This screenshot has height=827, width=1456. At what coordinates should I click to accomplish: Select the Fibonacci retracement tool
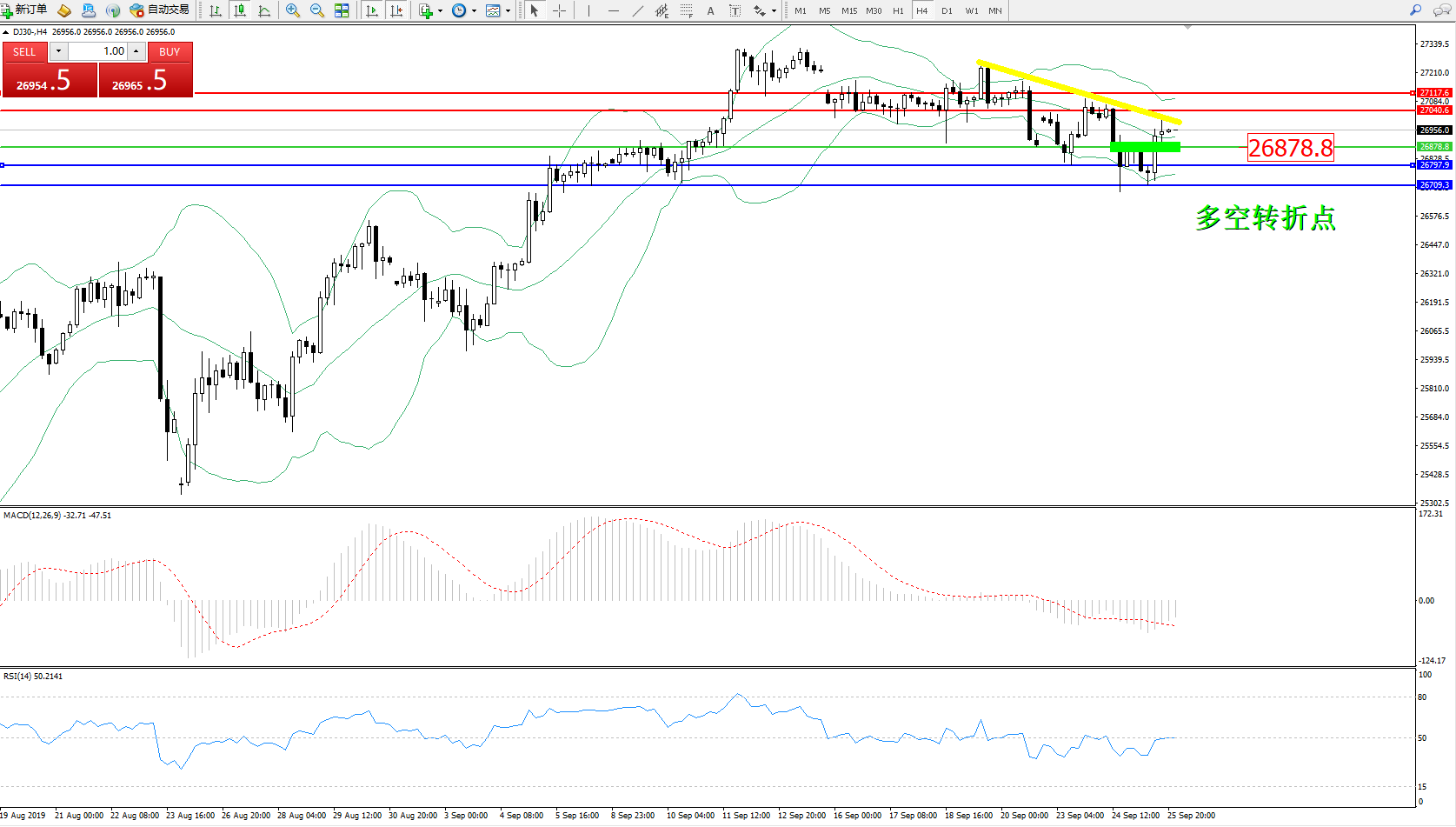pyautogui.click(x=687, y=10)
